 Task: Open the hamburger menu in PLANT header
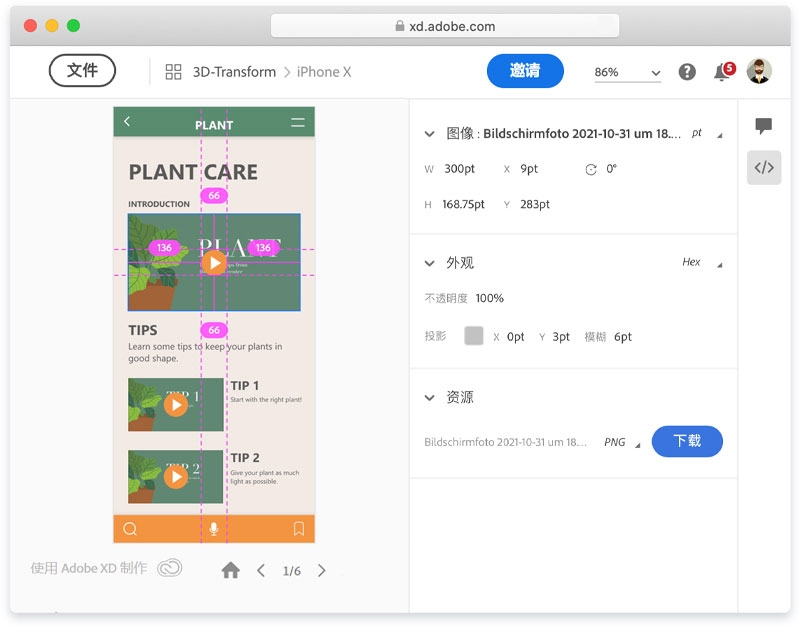click(298, 122)
